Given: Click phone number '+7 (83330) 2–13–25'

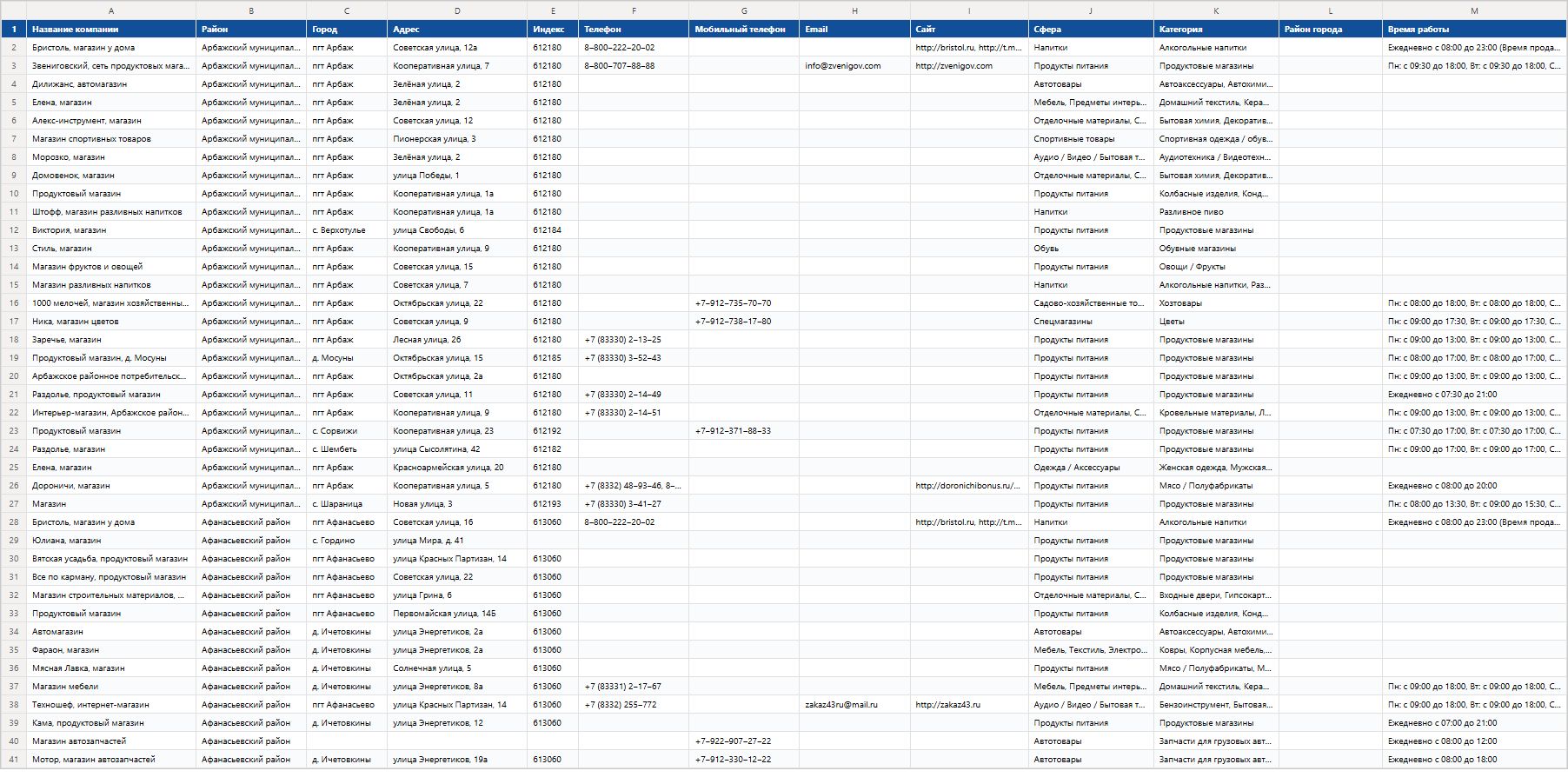Looking at the screenshot, I should (x=634, y=340).
